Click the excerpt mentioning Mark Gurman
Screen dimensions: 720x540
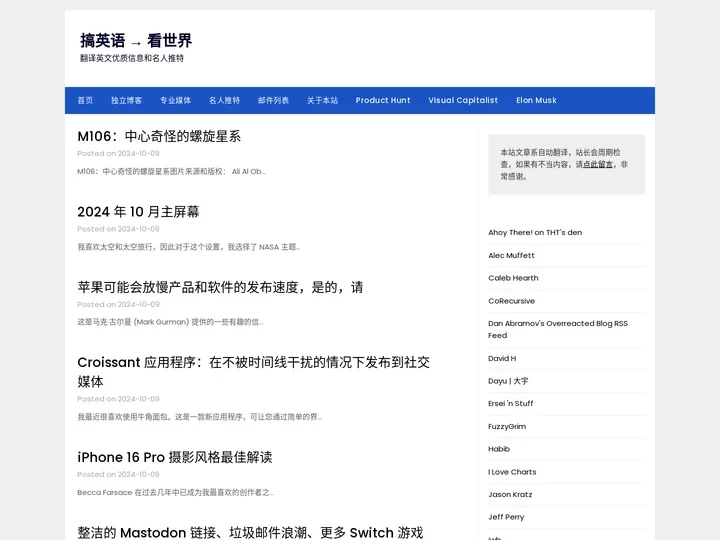coord(170,322)
